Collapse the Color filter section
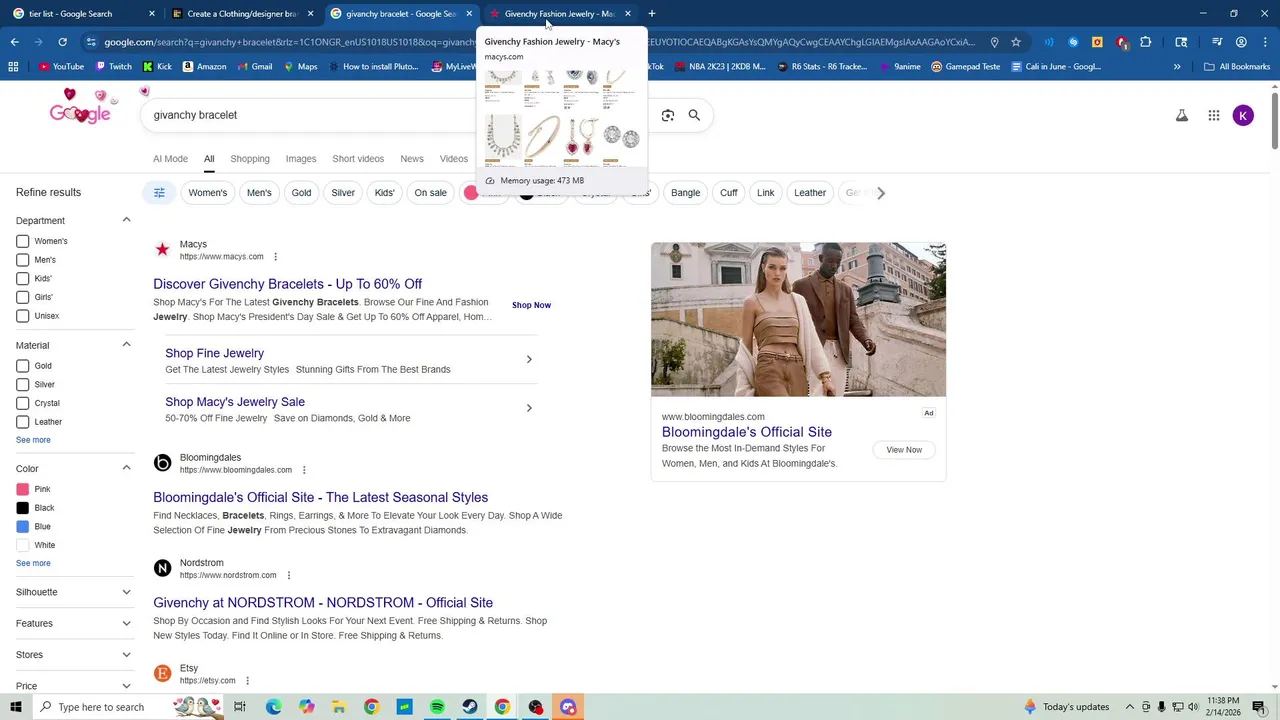 (x=126, y=468)
